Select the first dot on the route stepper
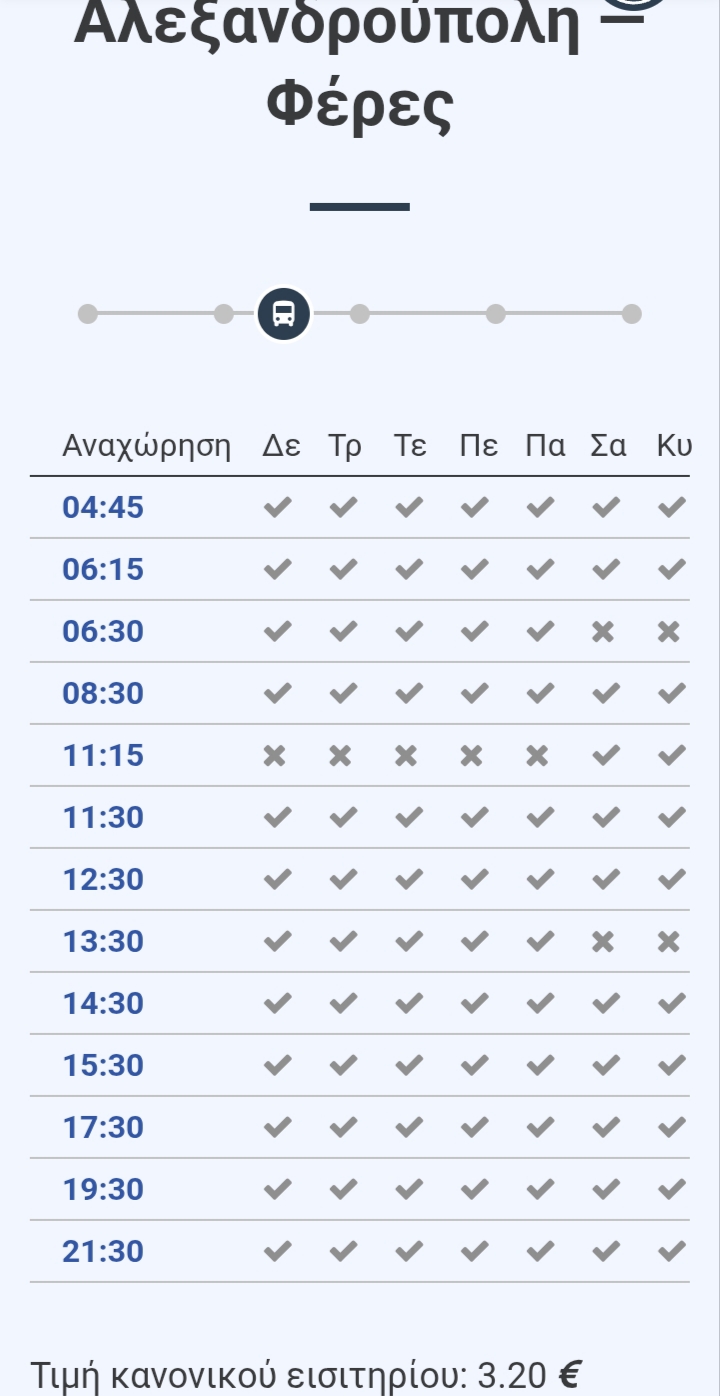The image size is (720, 1396). pos(88,314)
